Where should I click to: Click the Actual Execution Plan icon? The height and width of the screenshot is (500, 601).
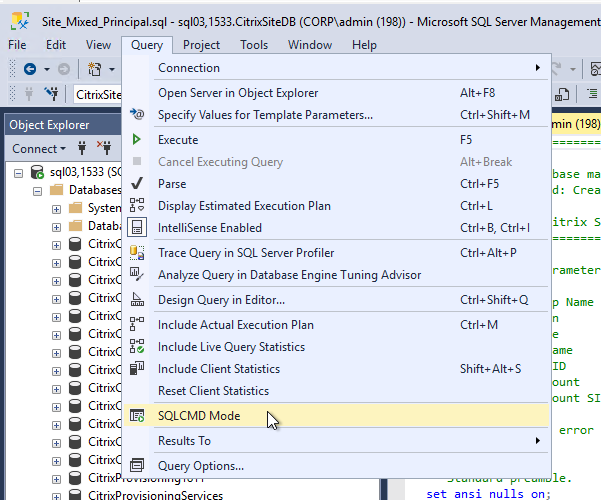[x=137, y=324]
